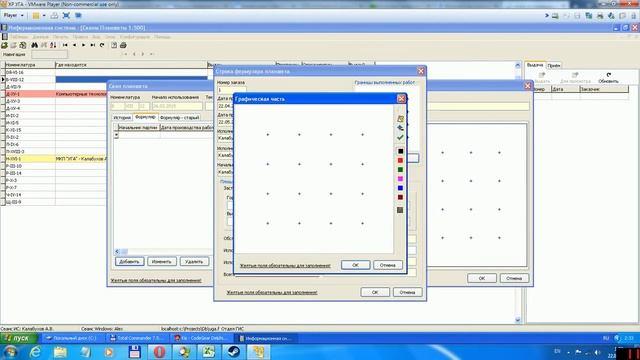Open Internet Explorer from Windows taskbar

point(36,351)
